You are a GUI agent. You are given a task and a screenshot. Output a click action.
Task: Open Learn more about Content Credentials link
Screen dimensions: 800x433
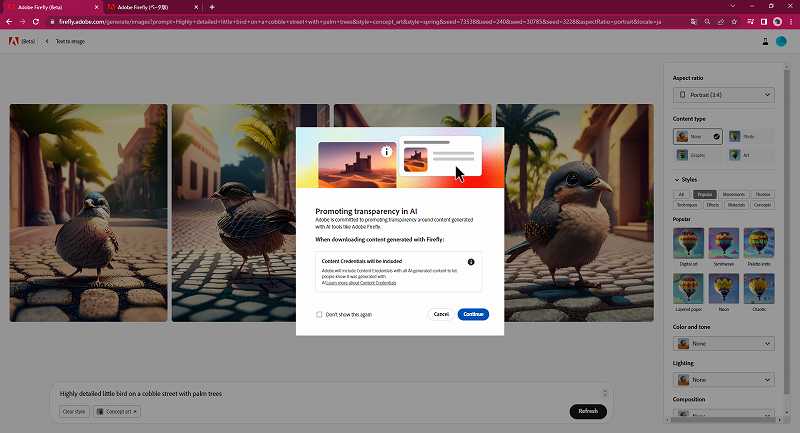tap(361, 283)
